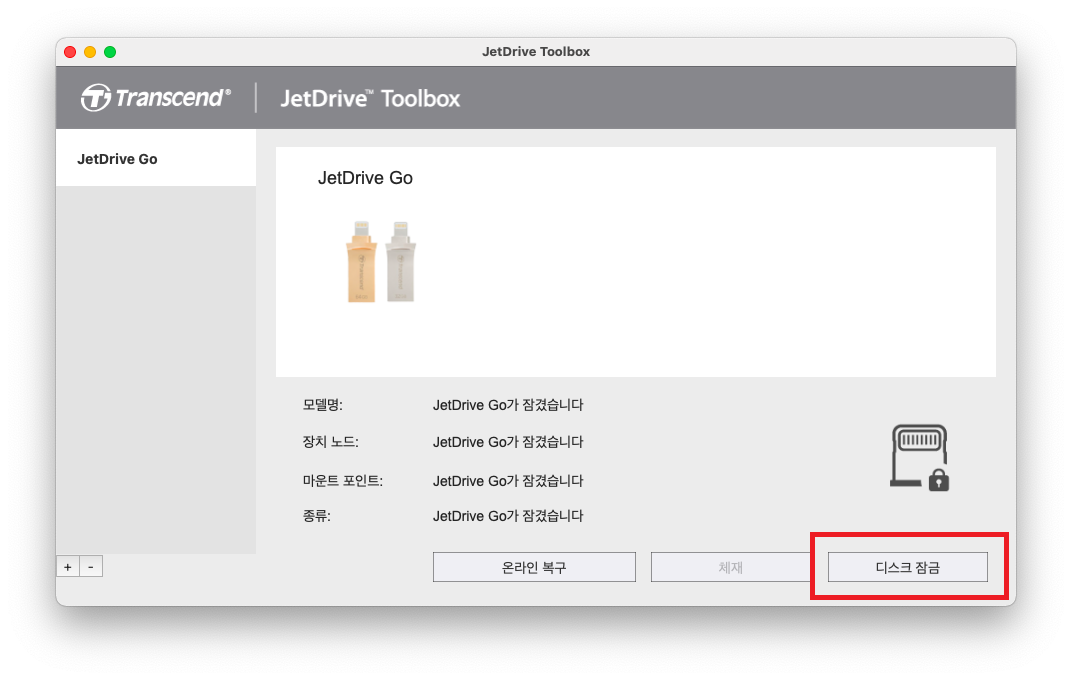The width and height of the screenshot is (1072, 680).
Task: Click the JetDrive Go product image
Action: coord(381,262)
